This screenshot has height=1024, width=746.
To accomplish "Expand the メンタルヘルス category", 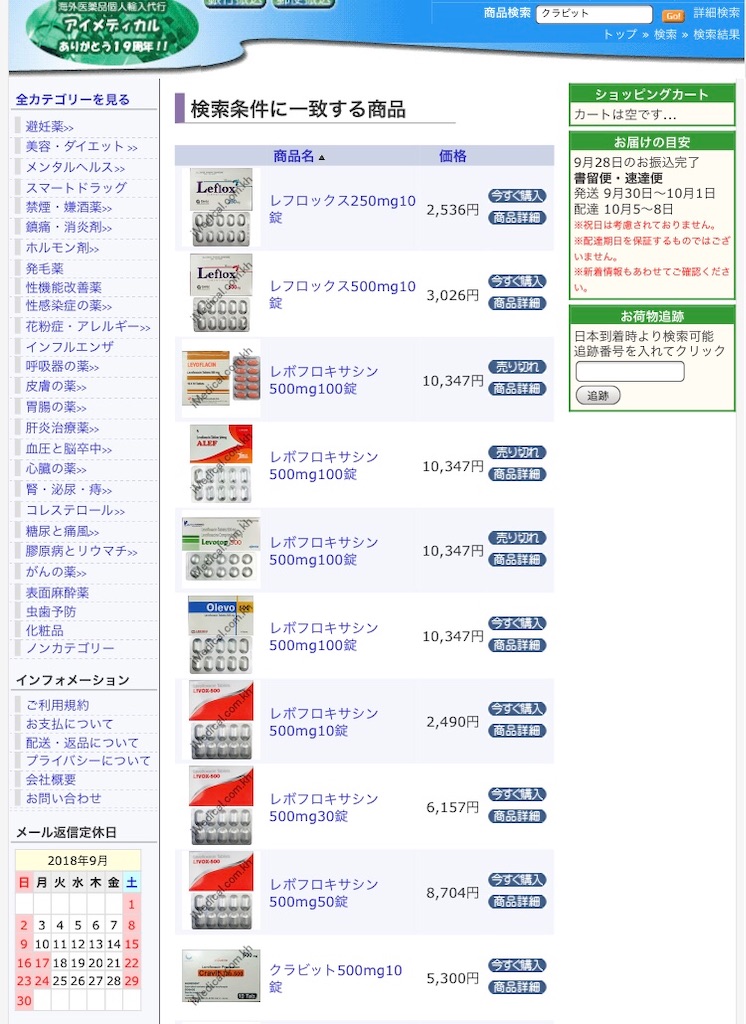I will click(x=74, y=167).
